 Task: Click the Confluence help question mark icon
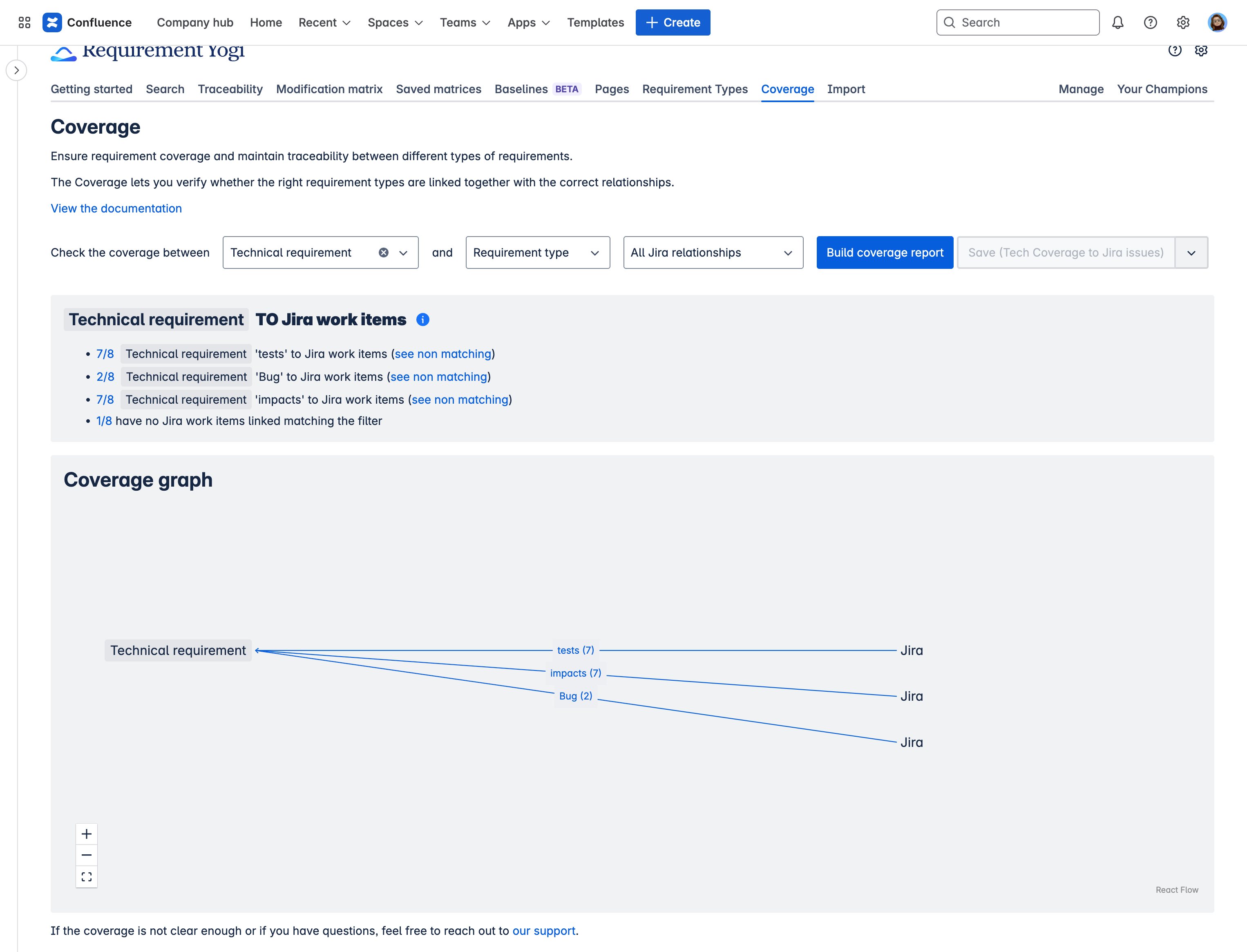(1151, 22)
